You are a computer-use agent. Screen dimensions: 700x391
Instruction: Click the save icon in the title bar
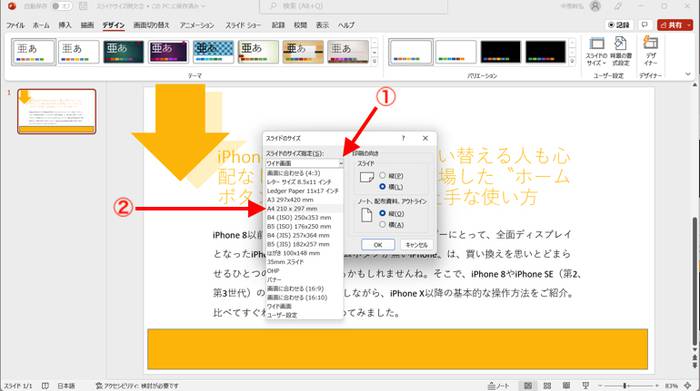click(83, 6)
